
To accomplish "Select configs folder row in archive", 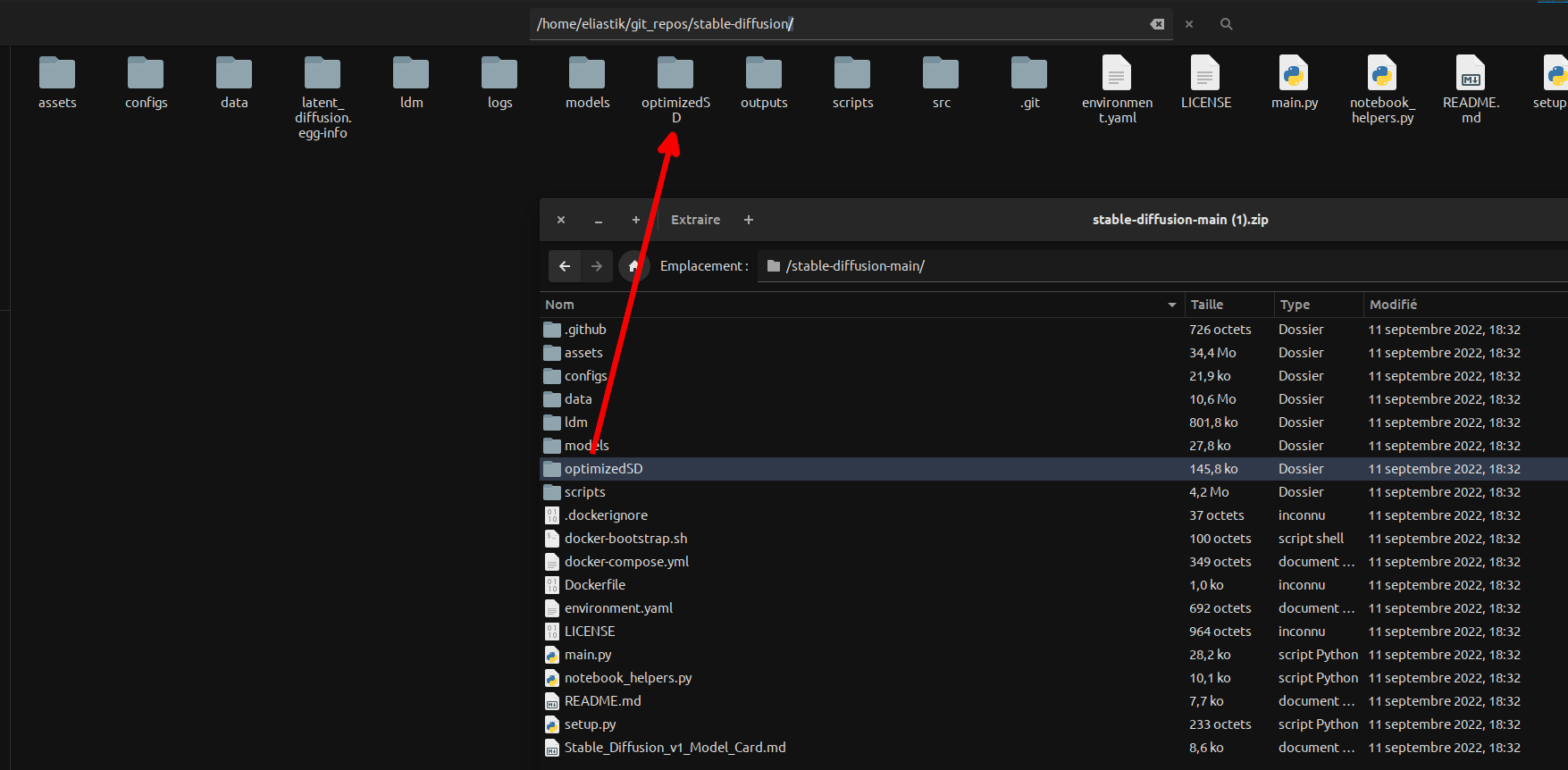I will point(1053,376).
